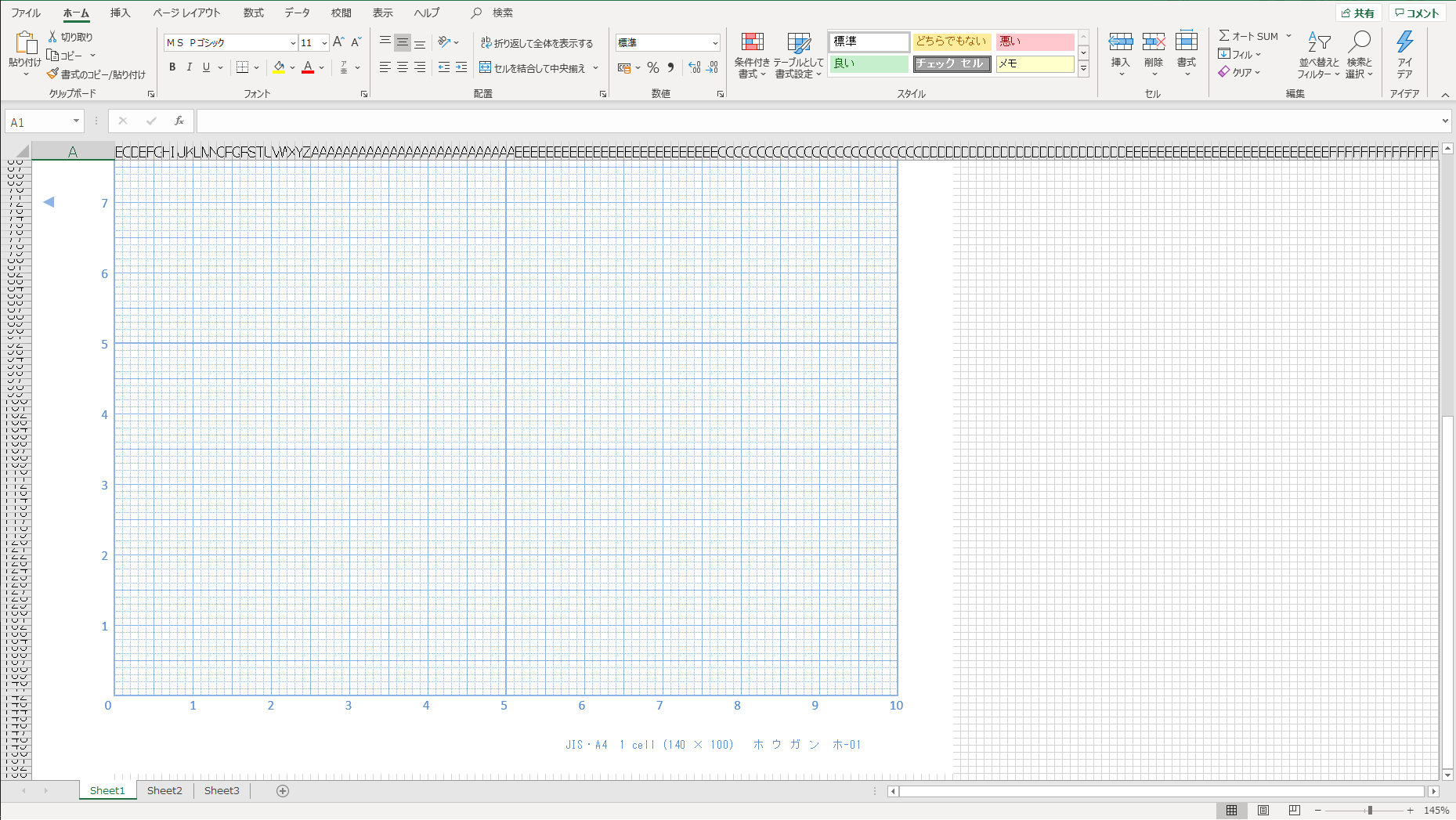Toggle bottom vertical alignment
The height and width of the screenshot is (820, 1456).
pyautogui.click(x=420, y=42)
